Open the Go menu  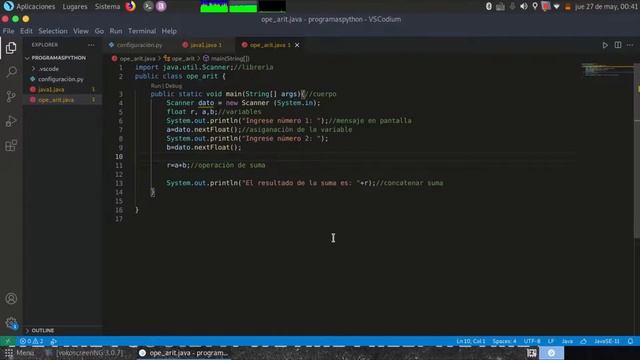(99, 31)
